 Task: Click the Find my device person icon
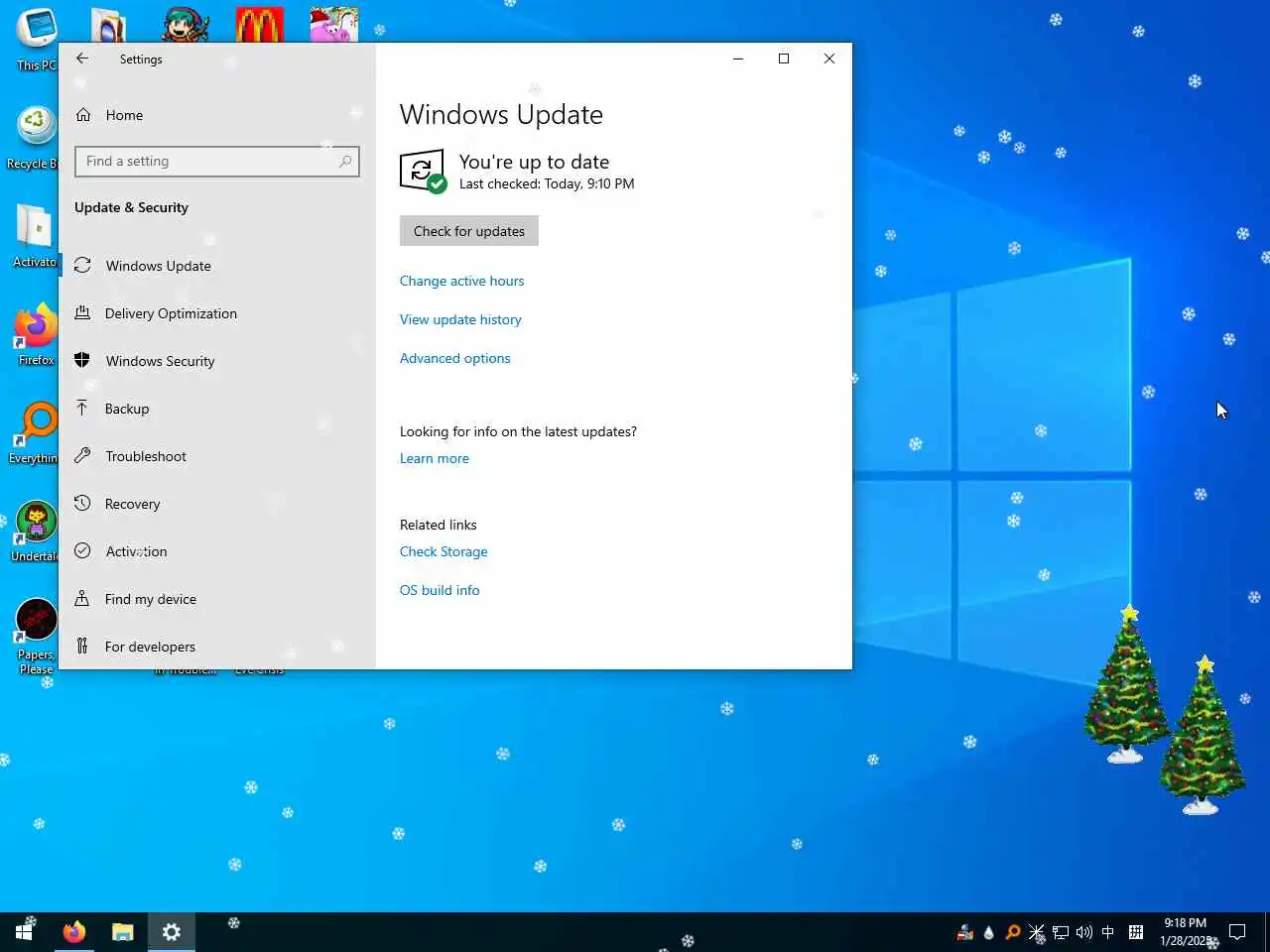click(x=82, y=598)
